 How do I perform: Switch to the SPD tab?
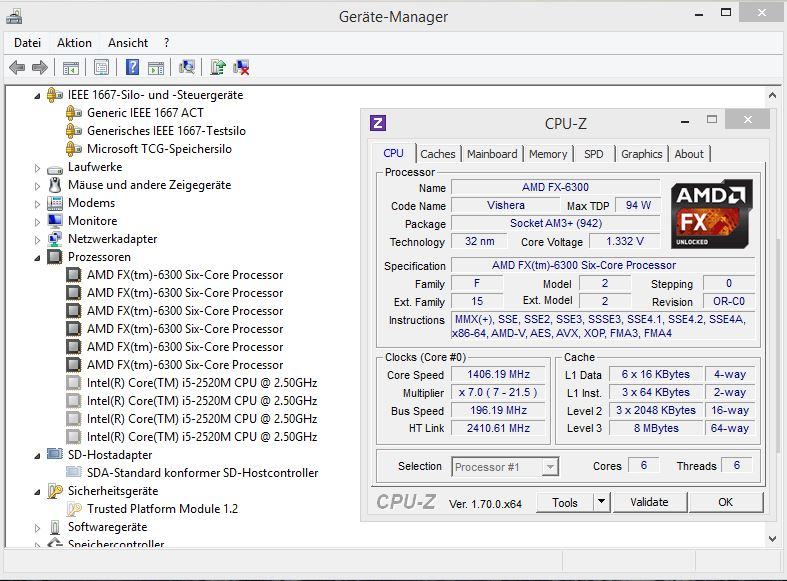594,154
